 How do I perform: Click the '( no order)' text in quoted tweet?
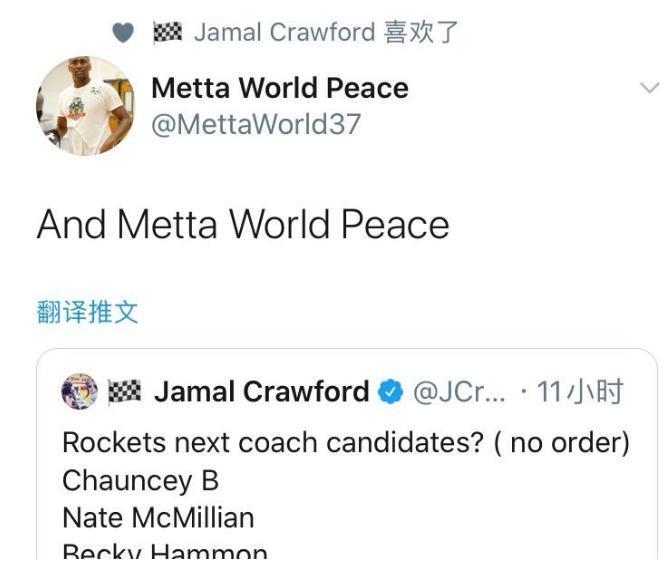point(562,443)
